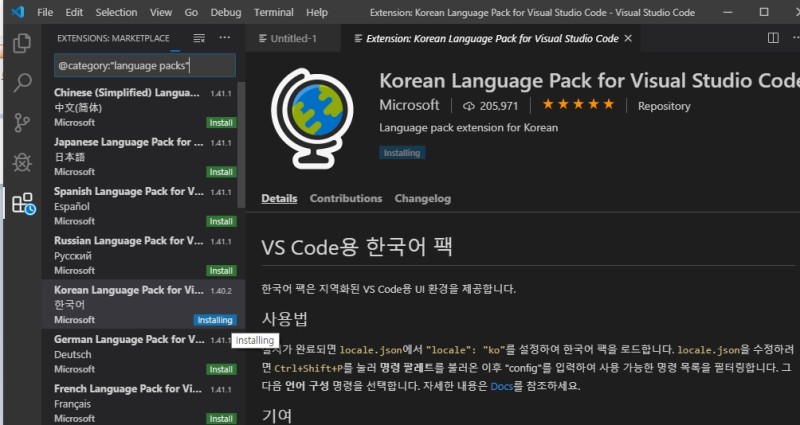Open the Debug view with bug icon
The height and width of the screenshot is (425, 800).
click(x=22, y=163)
